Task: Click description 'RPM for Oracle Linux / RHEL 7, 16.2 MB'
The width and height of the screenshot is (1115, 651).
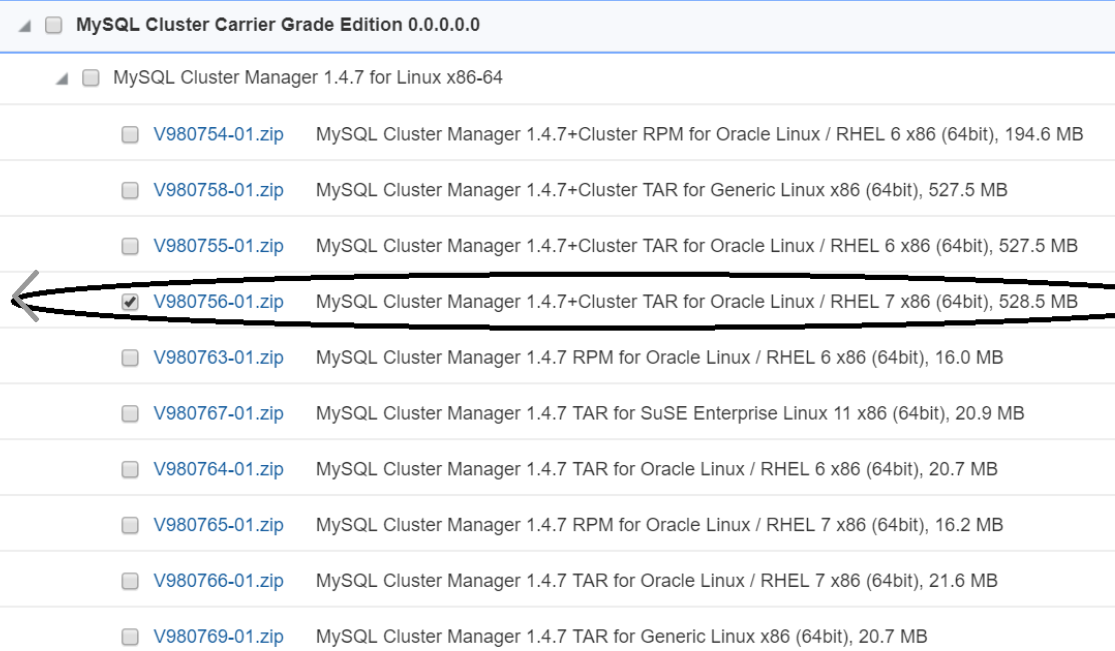Action: [x=659, y=525]
